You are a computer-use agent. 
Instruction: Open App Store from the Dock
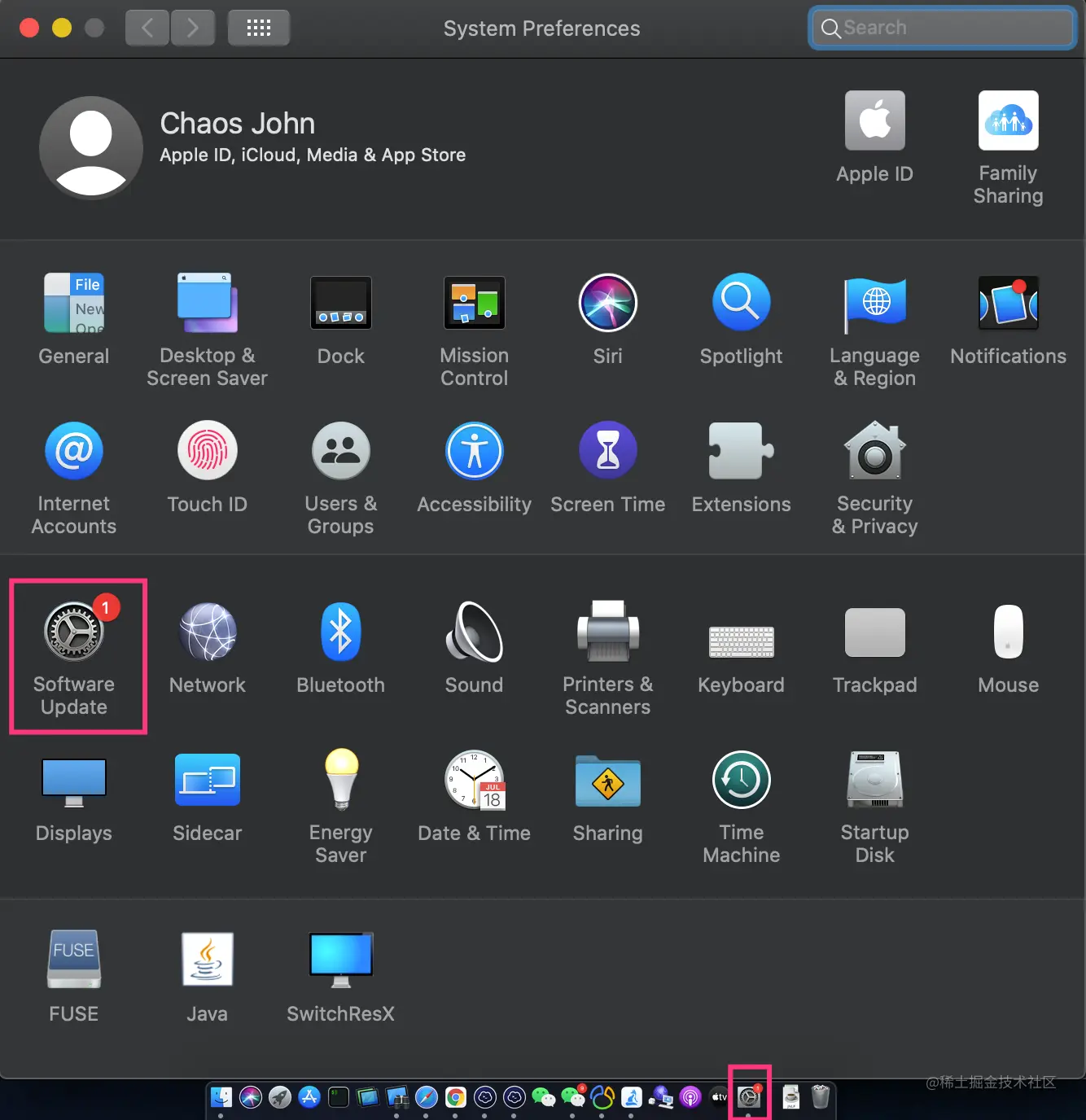pyautogui.click(x=309, y=1097)
